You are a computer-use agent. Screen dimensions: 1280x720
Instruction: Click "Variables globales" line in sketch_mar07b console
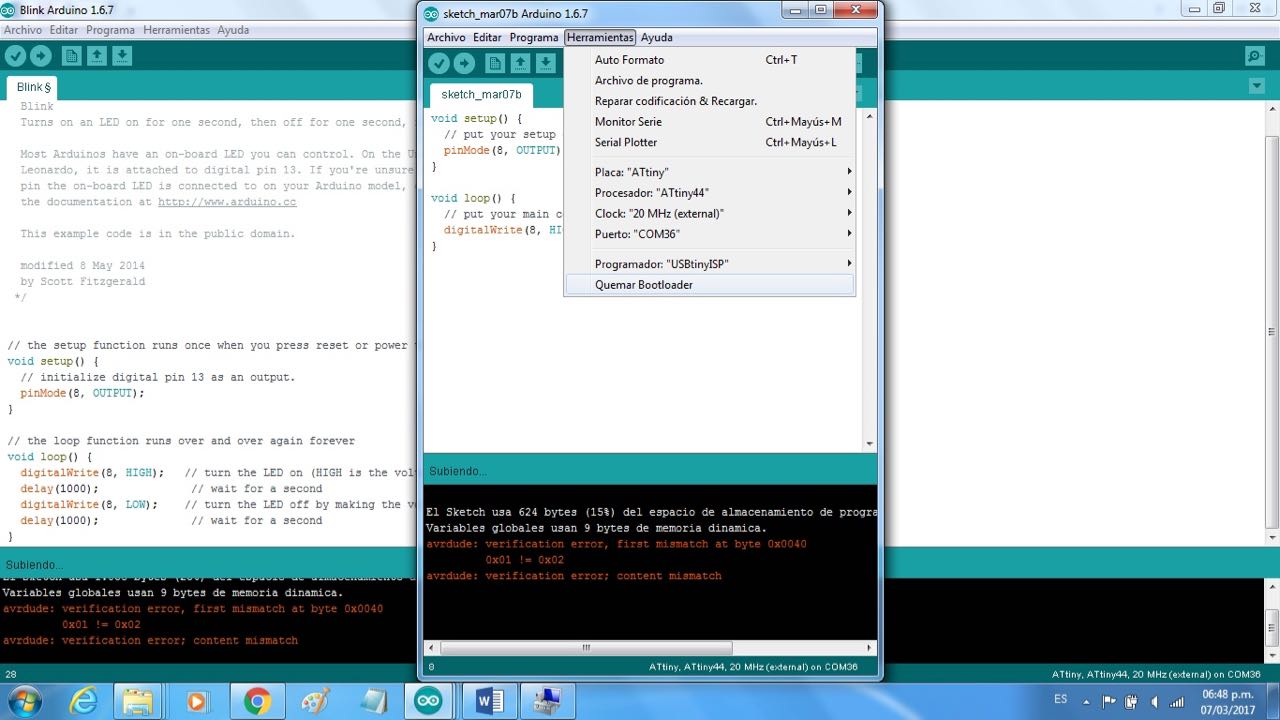click(596, 528)
